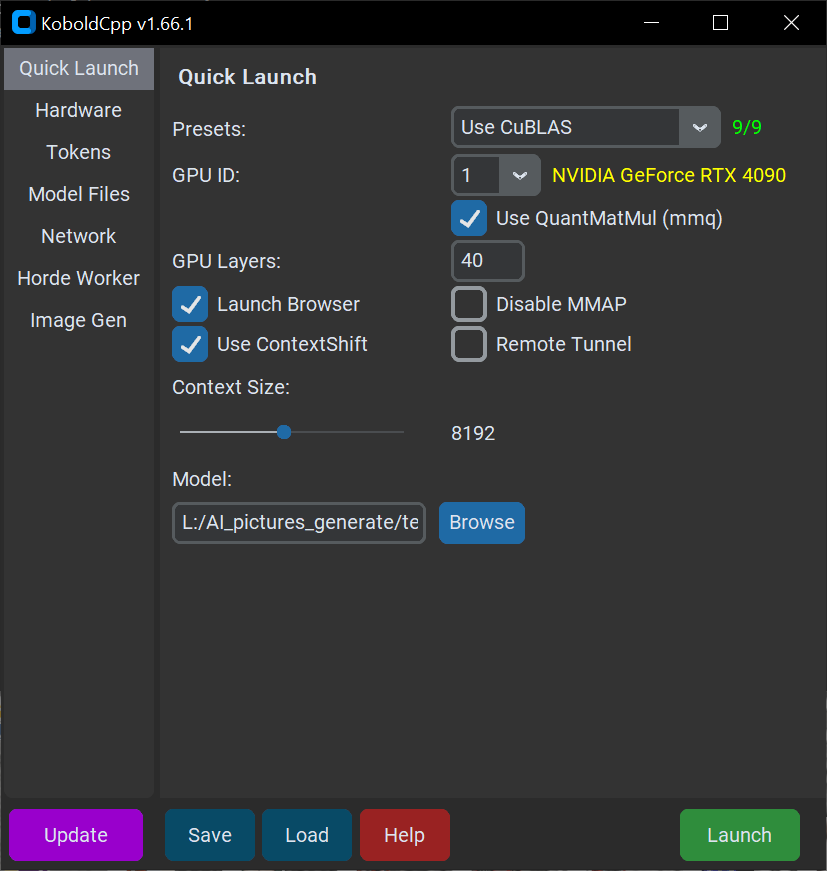
Task: Open the Quick Launch tab
Action: pos(79,68)
